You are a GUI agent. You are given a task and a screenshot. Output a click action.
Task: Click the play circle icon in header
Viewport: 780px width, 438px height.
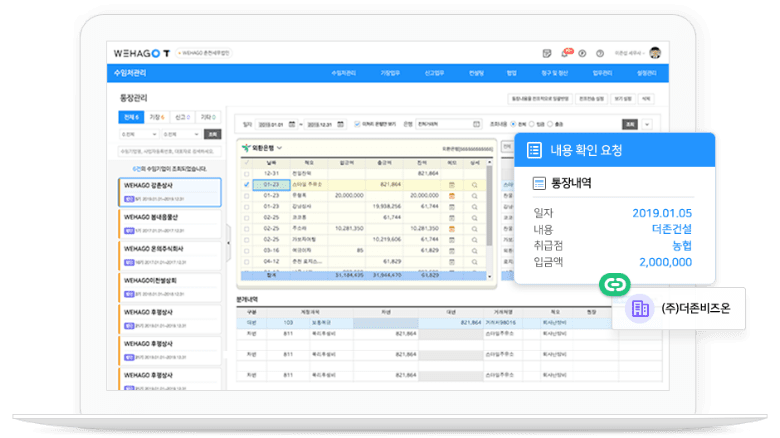(582, 53)
